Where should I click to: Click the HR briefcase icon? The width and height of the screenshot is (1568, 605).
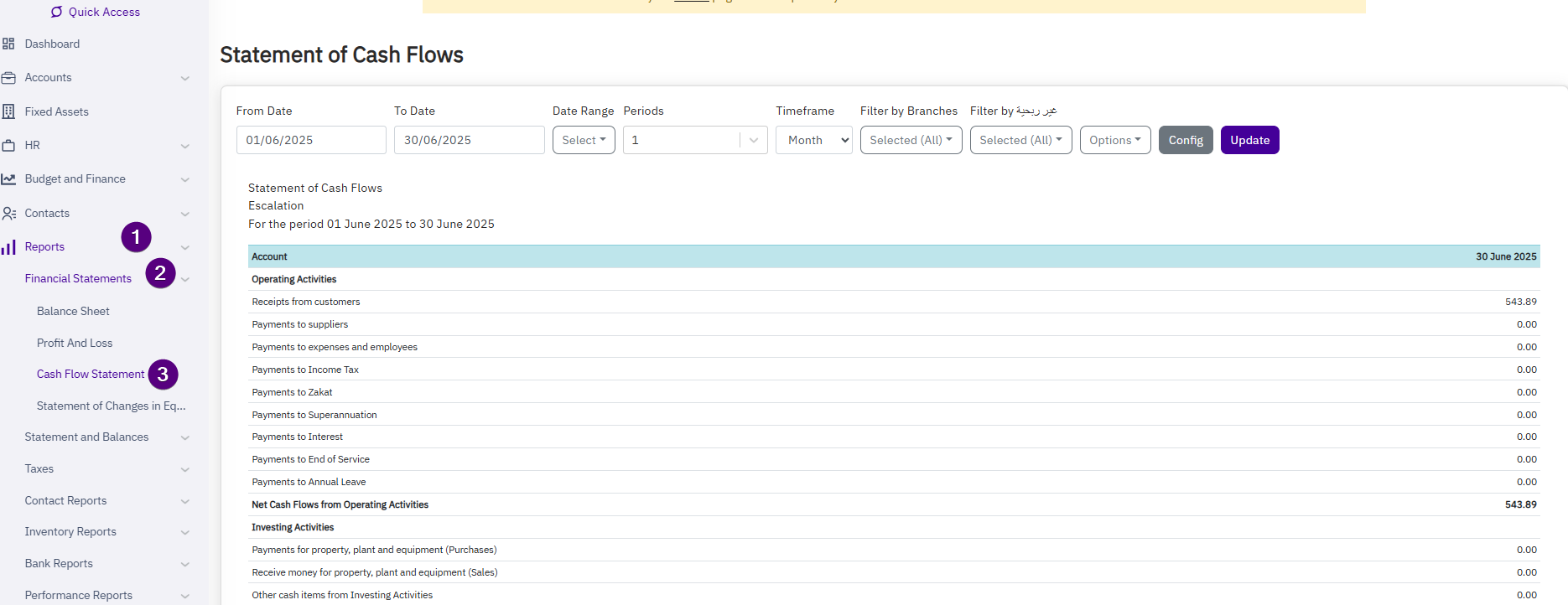pyautogui.click(x=8, y=145)
